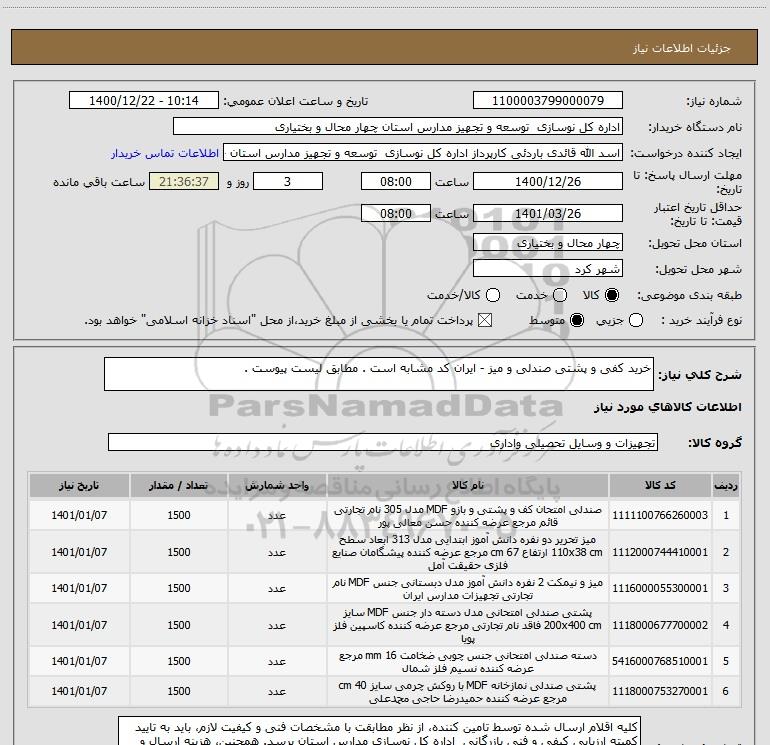Click the supplier notes text box at bottom
Image resolution: width=770 pixels, height=745 pixels.
380,731
